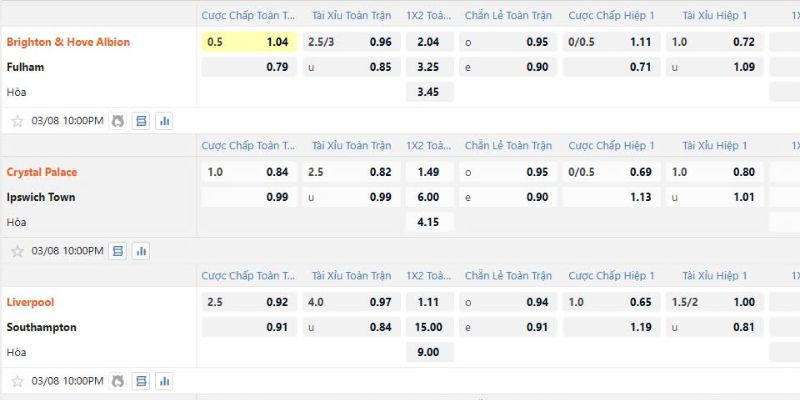Image resolution: width=800 pixels, height=400 pixels.
Task: View statistics chart icon for Crystal Palace match
Action: tap(141, 251)
